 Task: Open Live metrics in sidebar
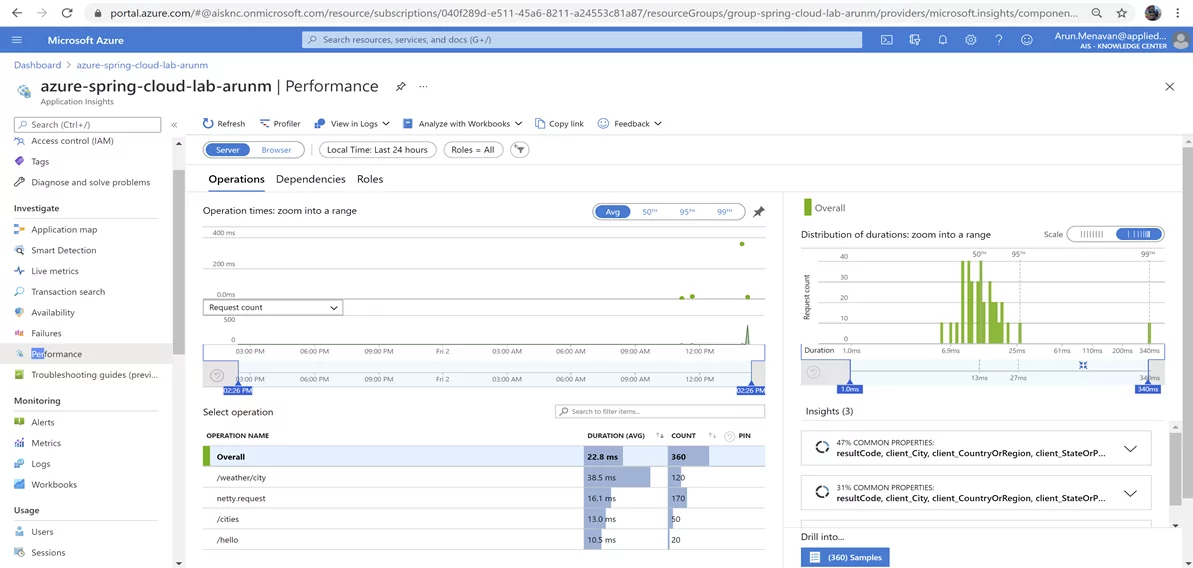[55, 271]
